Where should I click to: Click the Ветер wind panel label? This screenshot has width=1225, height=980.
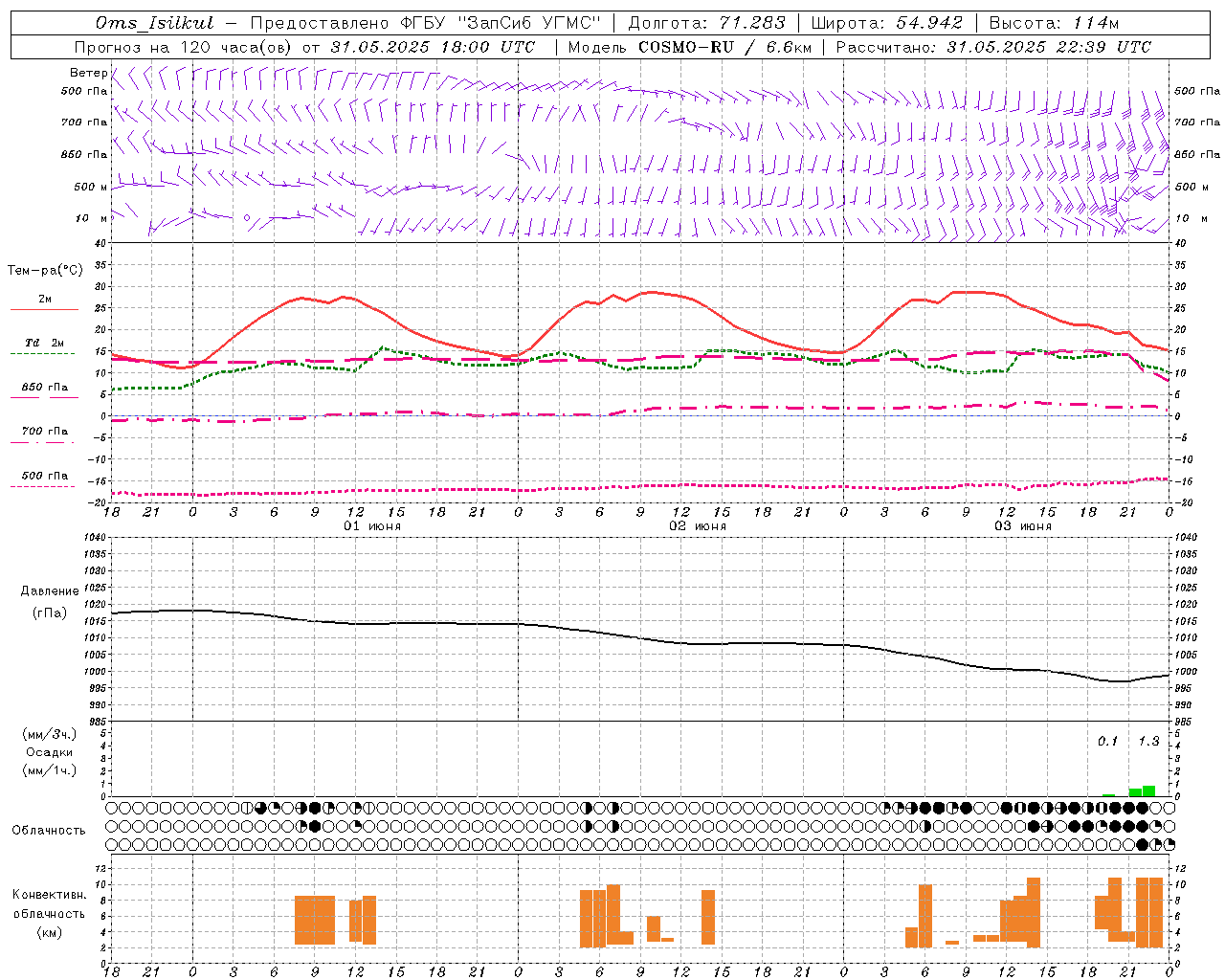(88, 73)
